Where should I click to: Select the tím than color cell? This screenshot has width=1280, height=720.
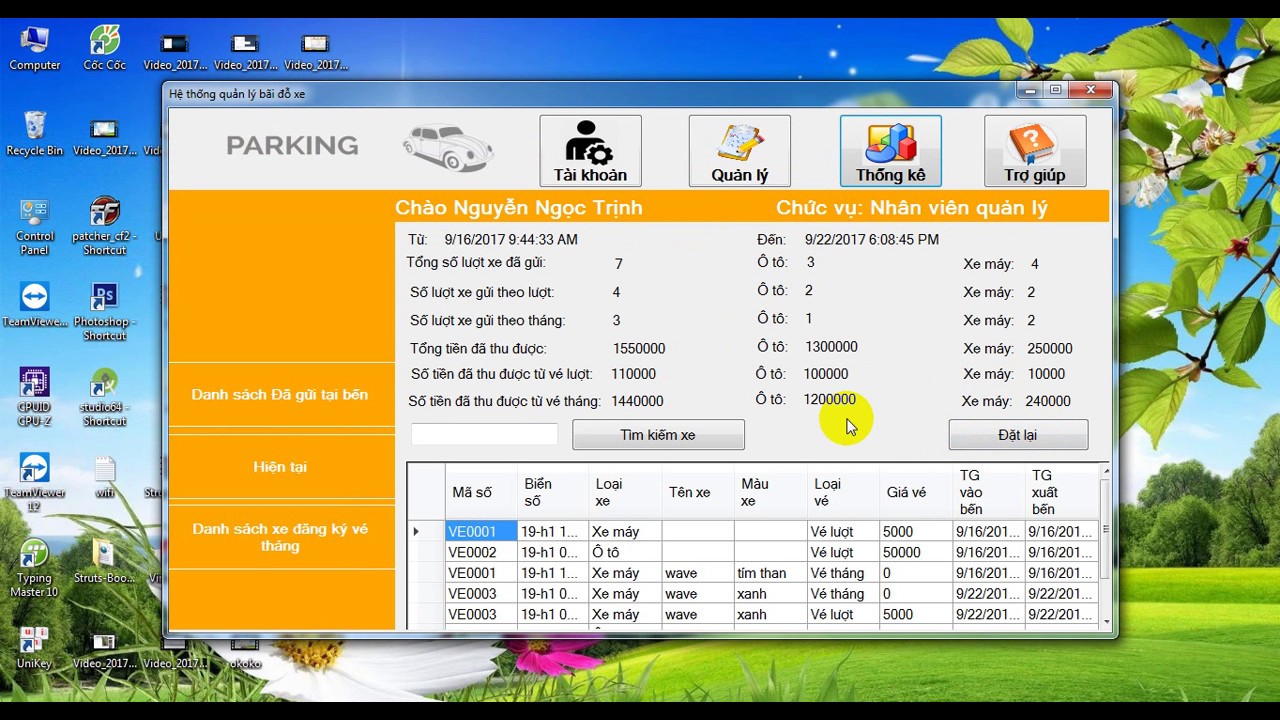click(x=770, y=574)
